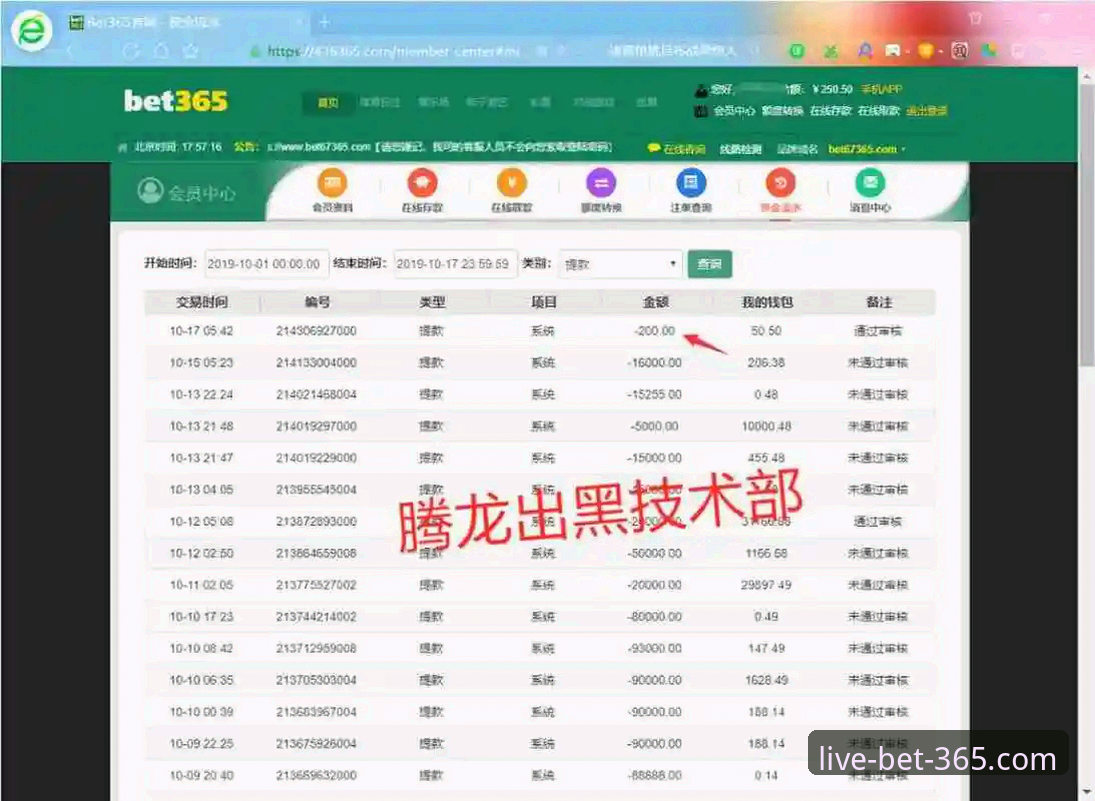Image resolution: width=1095 pixels, height=801 pixels.
Task: Expand the bet67365.com domain dropdown arrow
Action: click(x=904, y=149)
